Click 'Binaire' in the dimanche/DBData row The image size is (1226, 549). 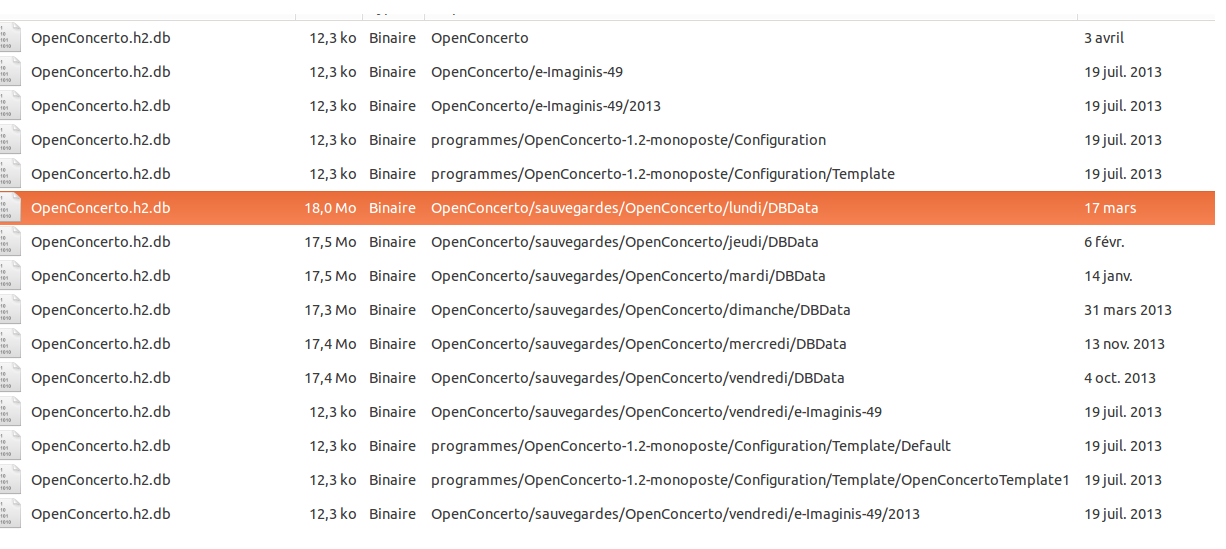point(392,310)
